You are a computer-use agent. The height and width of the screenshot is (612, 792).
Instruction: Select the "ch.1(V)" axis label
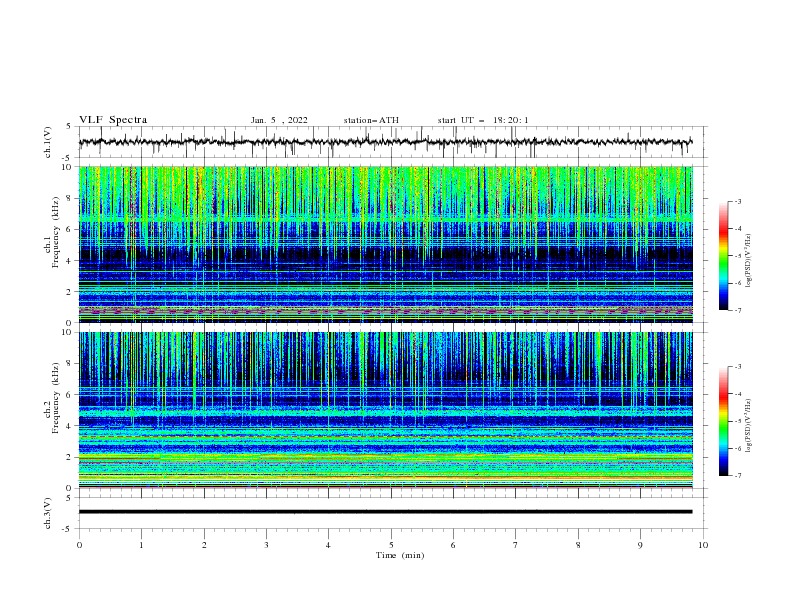coord(48,142)
